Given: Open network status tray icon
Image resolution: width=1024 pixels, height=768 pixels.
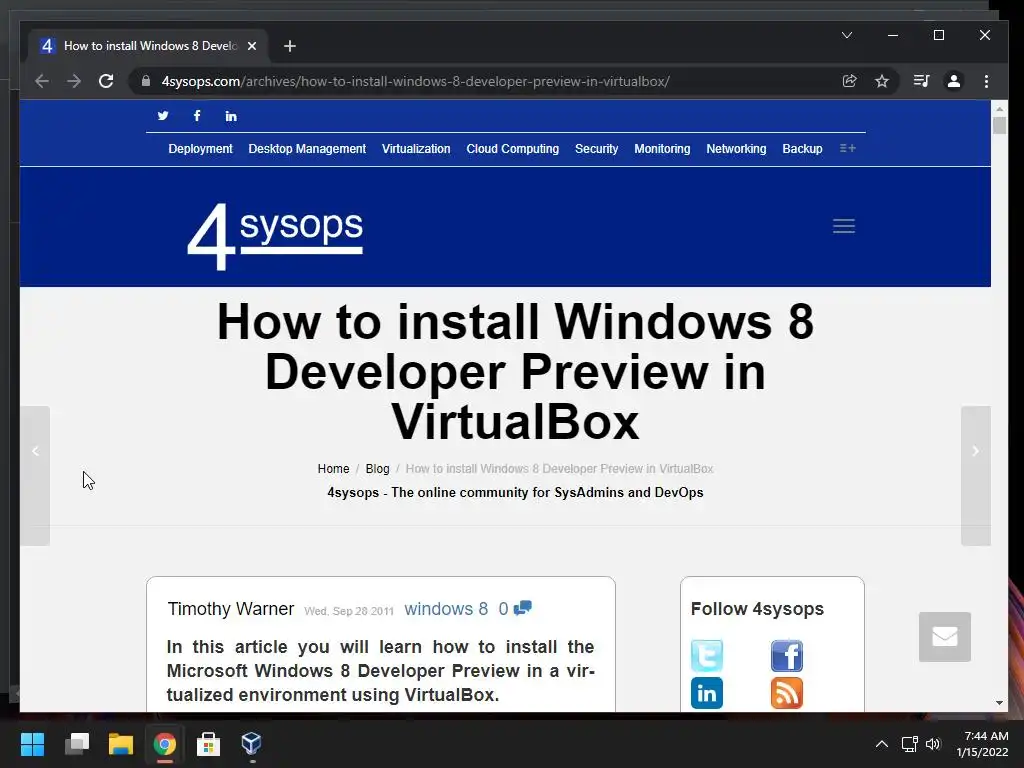Looking at the screenshot, I should 910,744.
